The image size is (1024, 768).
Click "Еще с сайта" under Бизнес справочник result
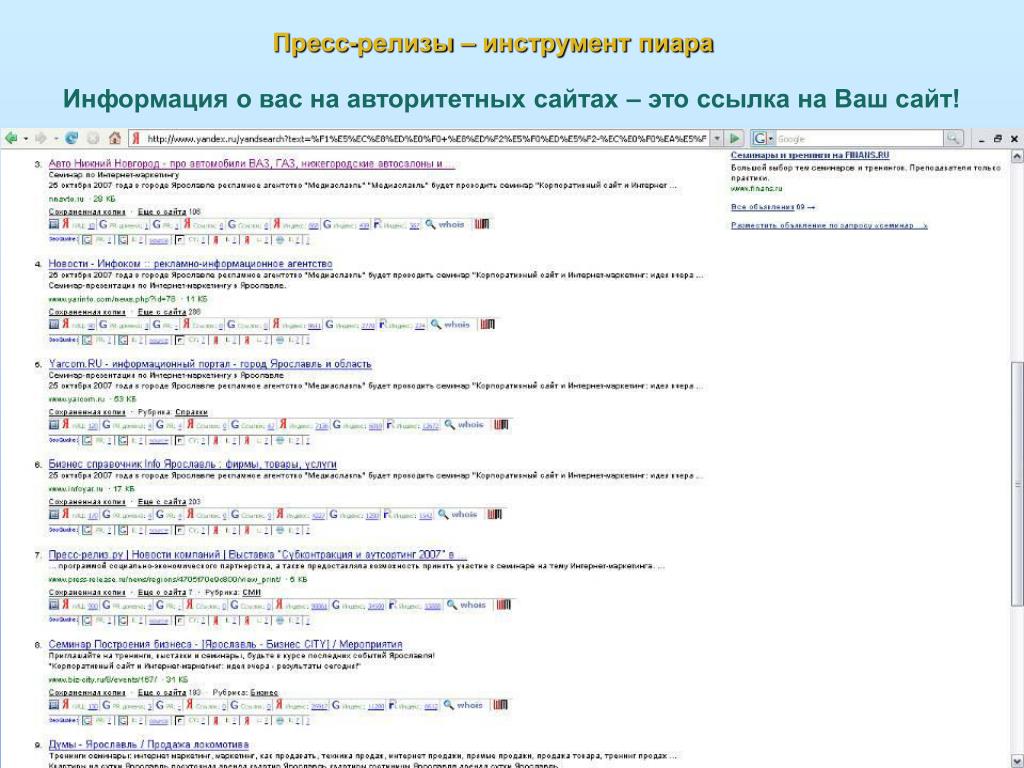point(162,502)
